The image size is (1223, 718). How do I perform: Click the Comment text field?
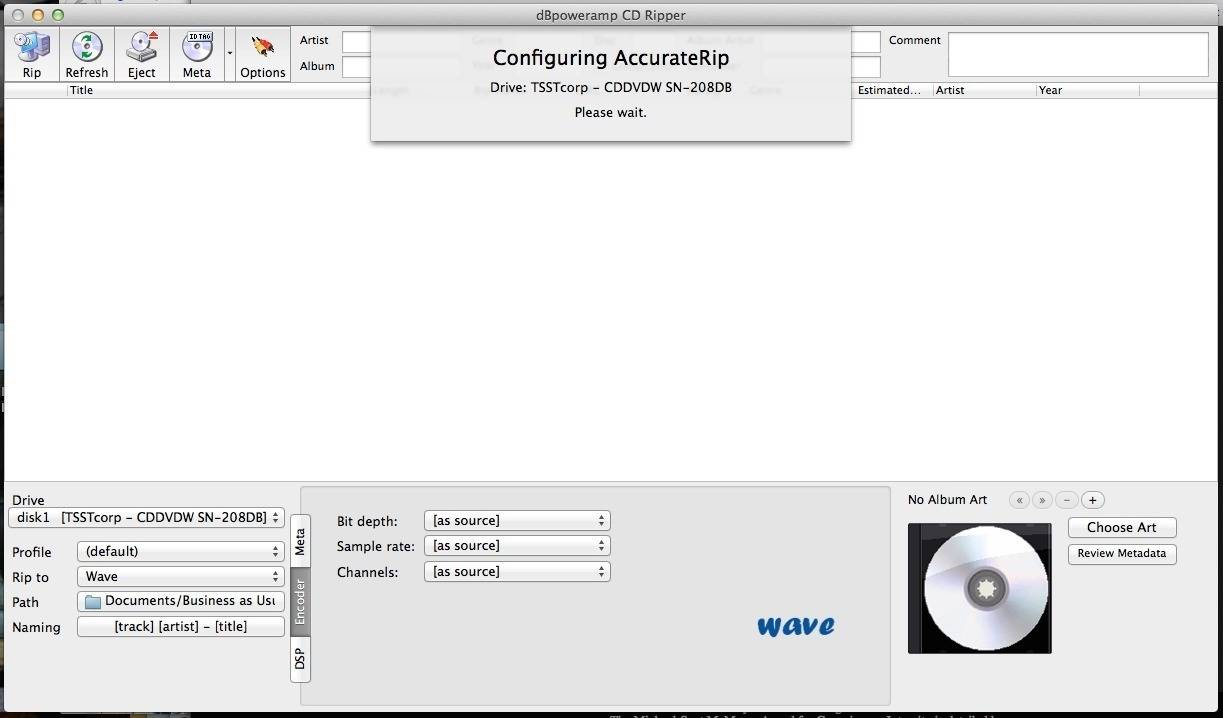[1078, 54]
